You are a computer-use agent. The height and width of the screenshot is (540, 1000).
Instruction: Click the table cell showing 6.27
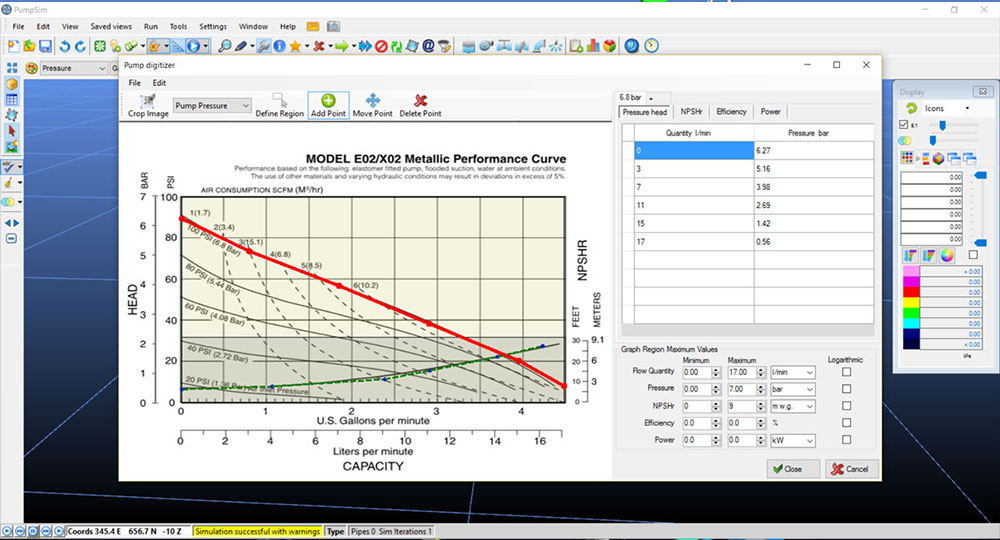[814, 150]
